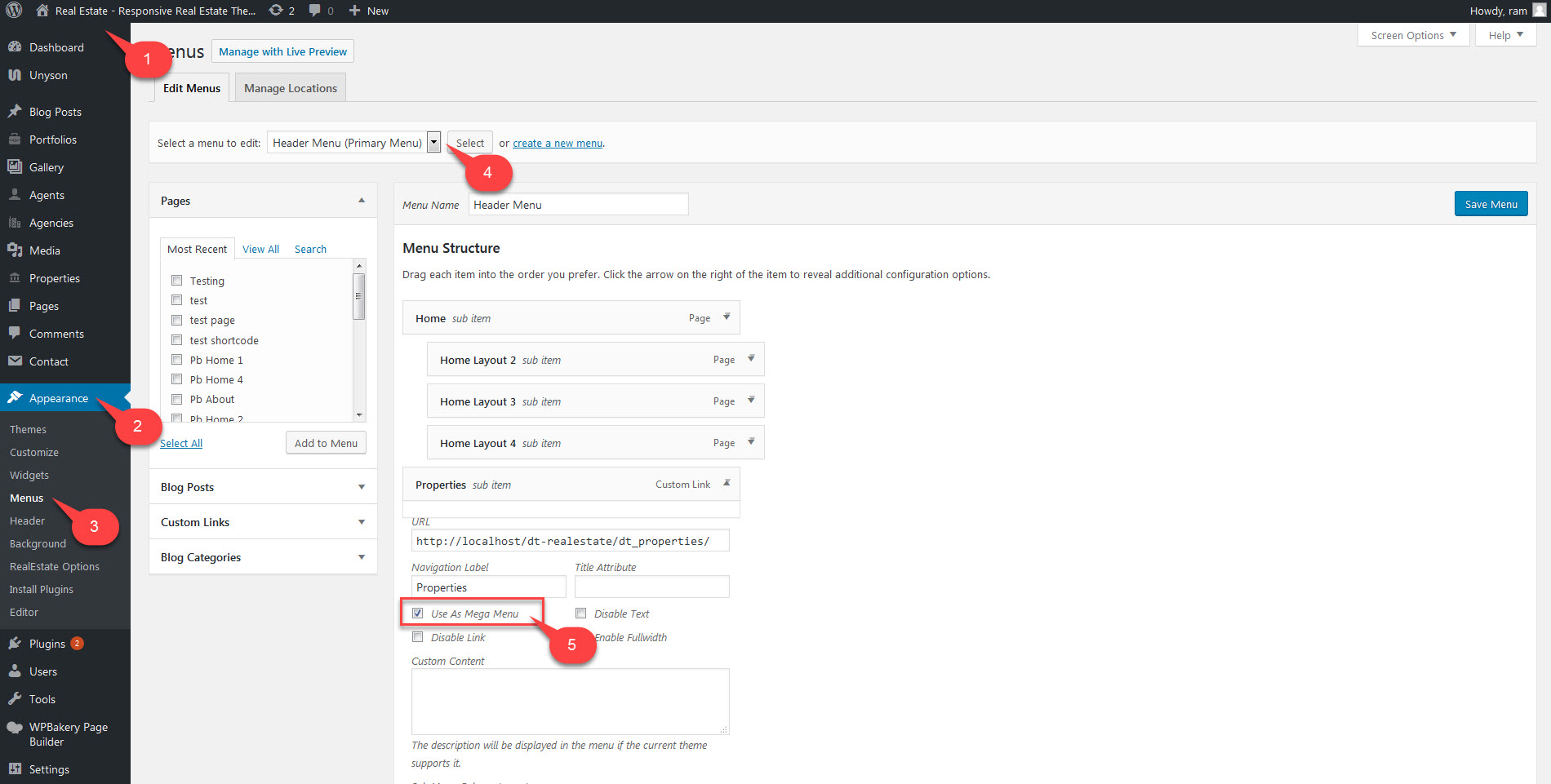Viewport: 1551px width, 784px height.
Task: Click into the Title Attribute field
Action: [x=651, y=587]
